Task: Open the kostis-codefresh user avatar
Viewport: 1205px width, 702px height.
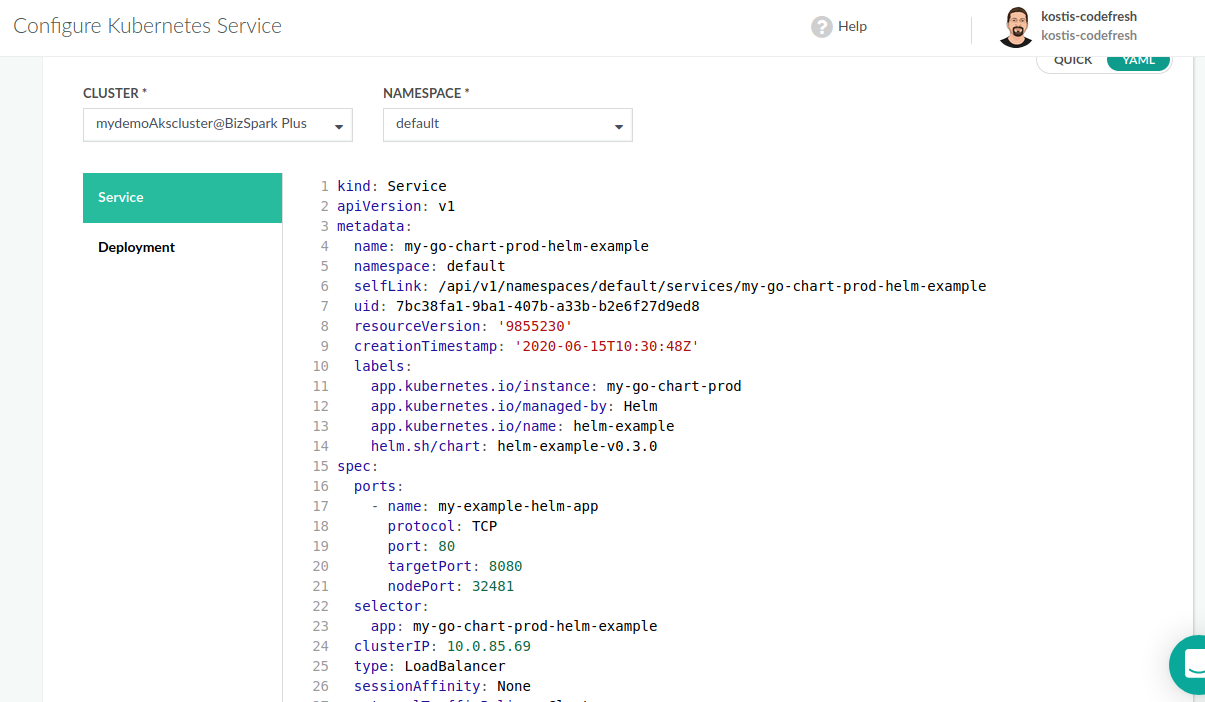Action: (1015, 27)
